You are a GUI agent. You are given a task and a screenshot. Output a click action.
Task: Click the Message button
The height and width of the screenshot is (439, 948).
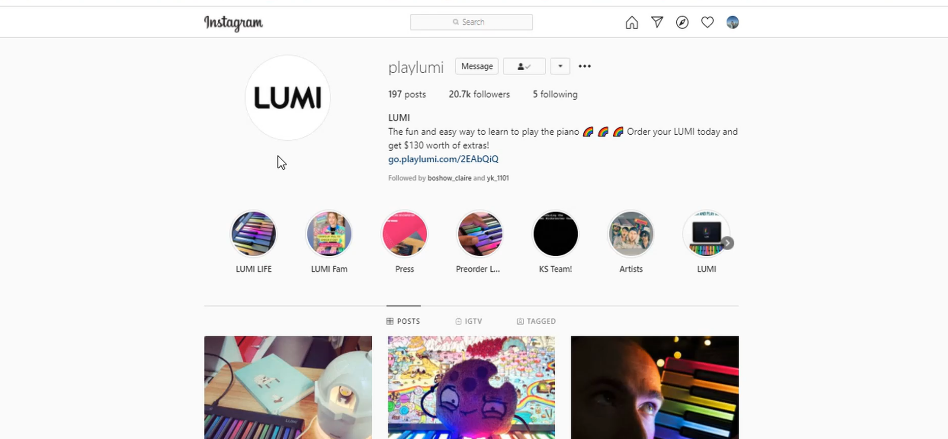(x=477, y=67)
